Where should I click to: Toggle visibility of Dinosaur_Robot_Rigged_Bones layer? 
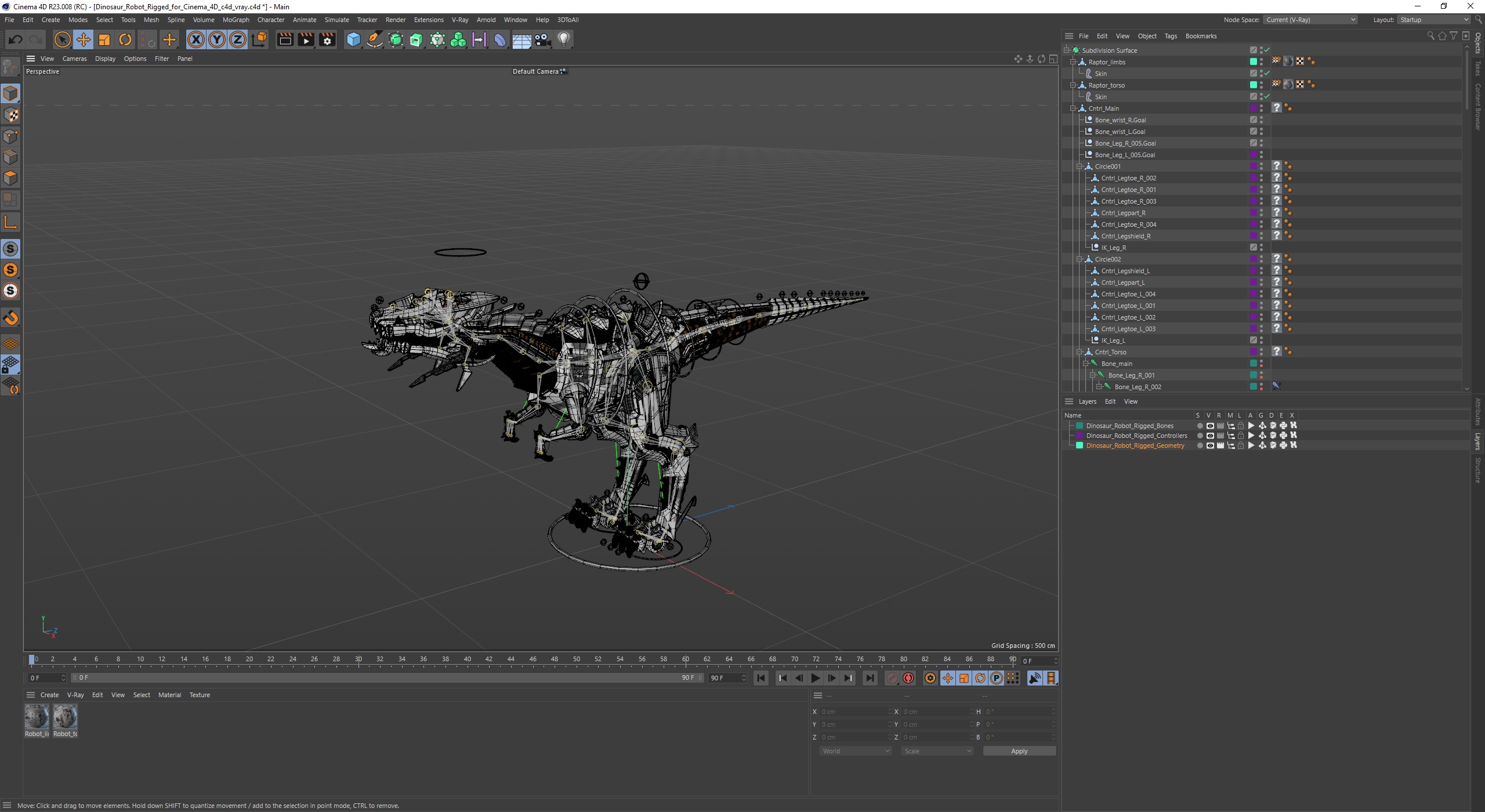click(1209, 425)
